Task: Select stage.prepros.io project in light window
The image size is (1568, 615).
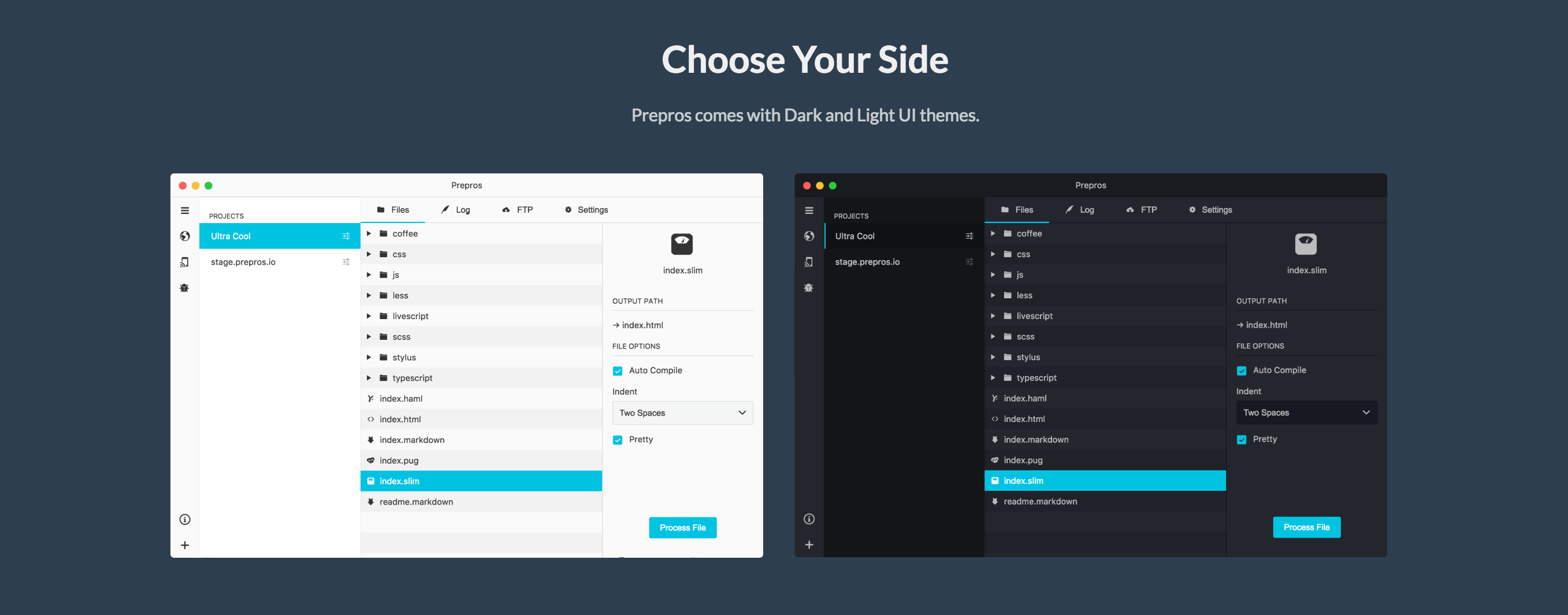Action: coord(280,262)
